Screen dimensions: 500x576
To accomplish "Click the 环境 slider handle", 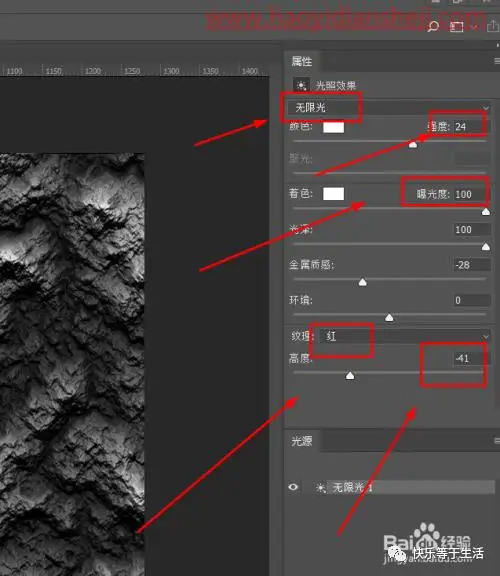I will 389,317.
